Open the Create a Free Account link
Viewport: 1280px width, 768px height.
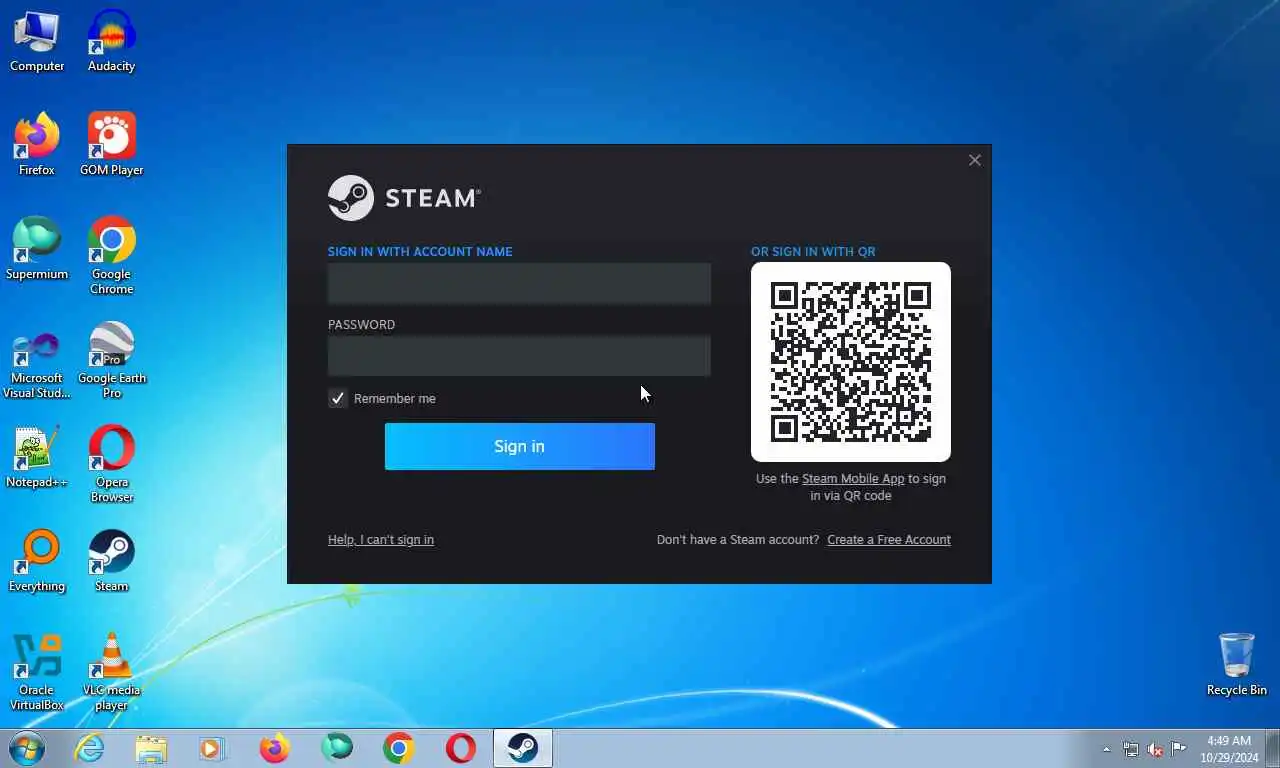point(889,540)
